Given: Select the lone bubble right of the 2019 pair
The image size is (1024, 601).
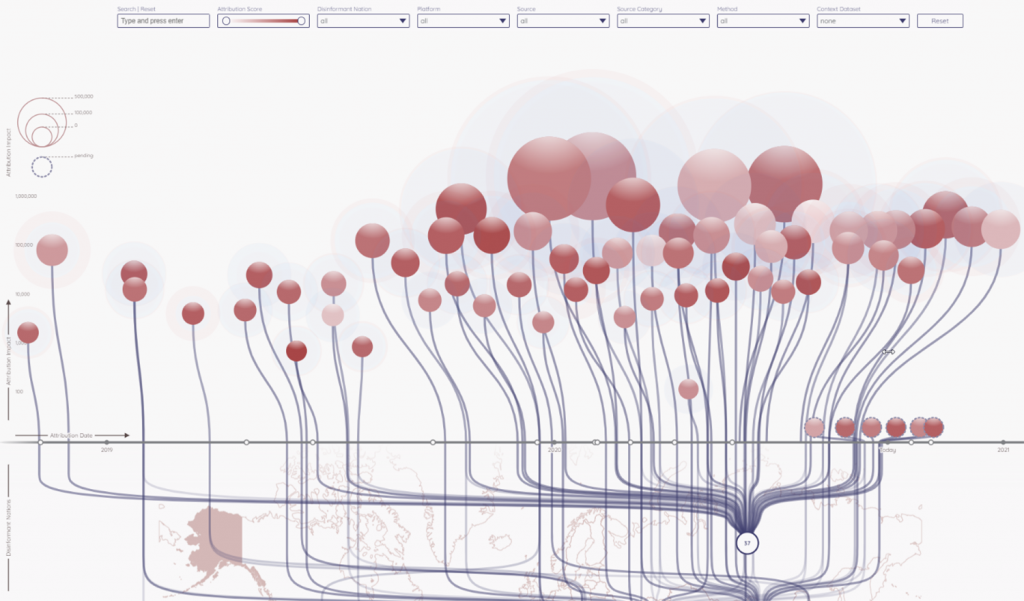Looking at the screenshot, I should (193, 314).
